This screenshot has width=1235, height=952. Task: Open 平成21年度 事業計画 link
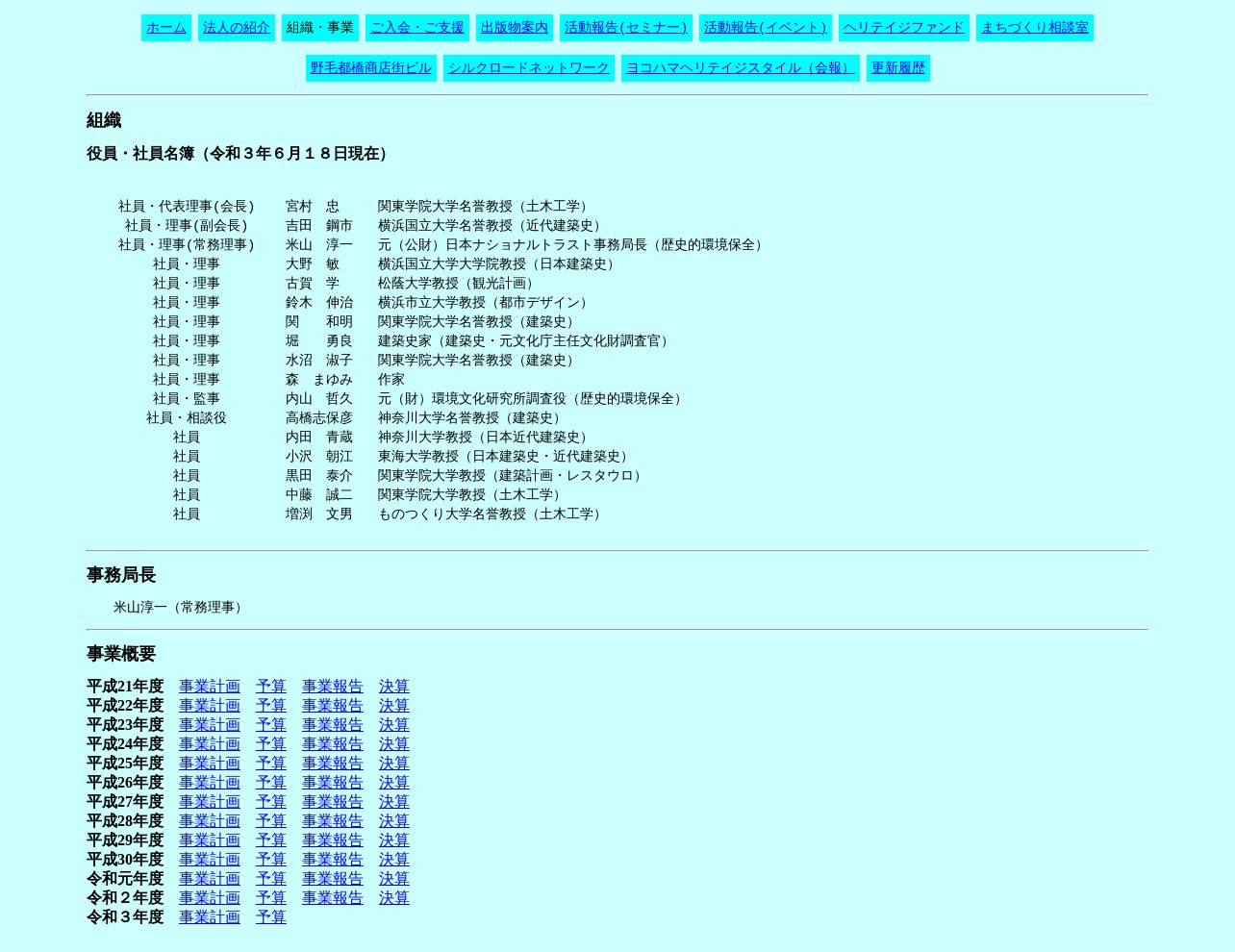point(210,687)
